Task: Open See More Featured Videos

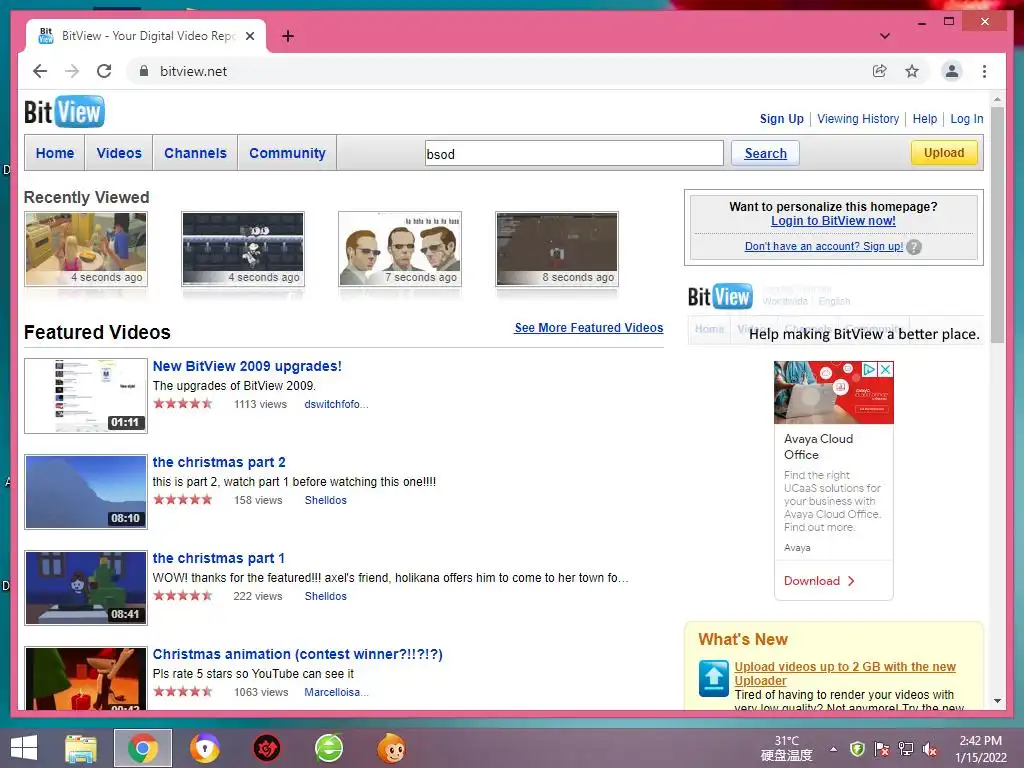Action: [588, 328]
